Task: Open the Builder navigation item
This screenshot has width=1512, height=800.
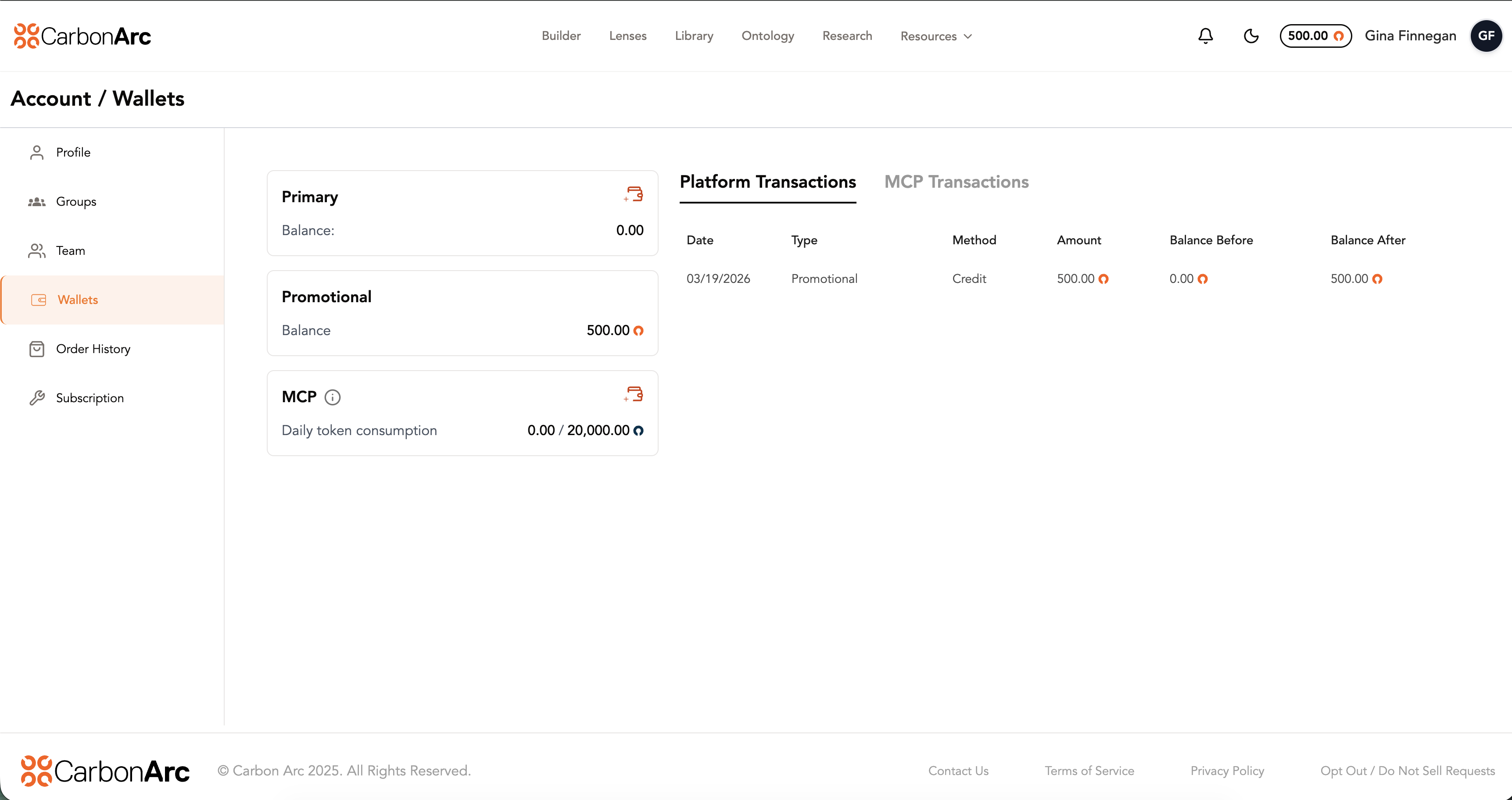Action: (561, 36)
